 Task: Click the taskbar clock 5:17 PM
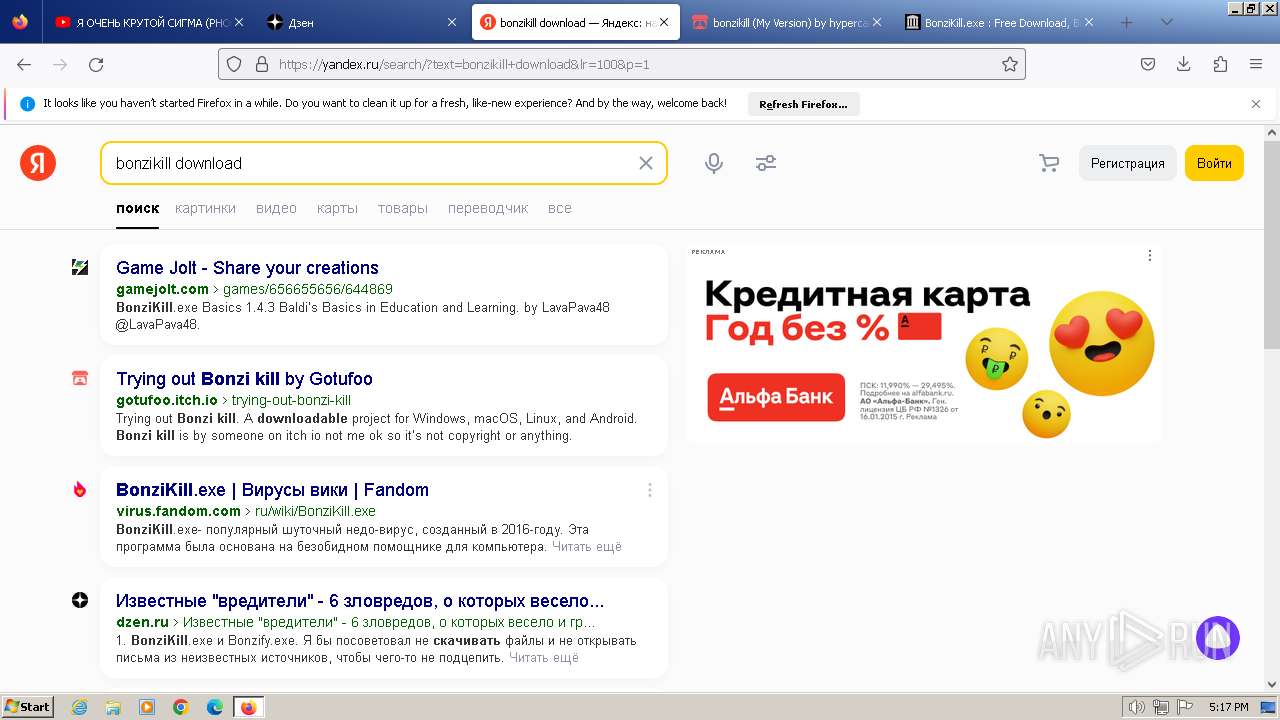1228,707
